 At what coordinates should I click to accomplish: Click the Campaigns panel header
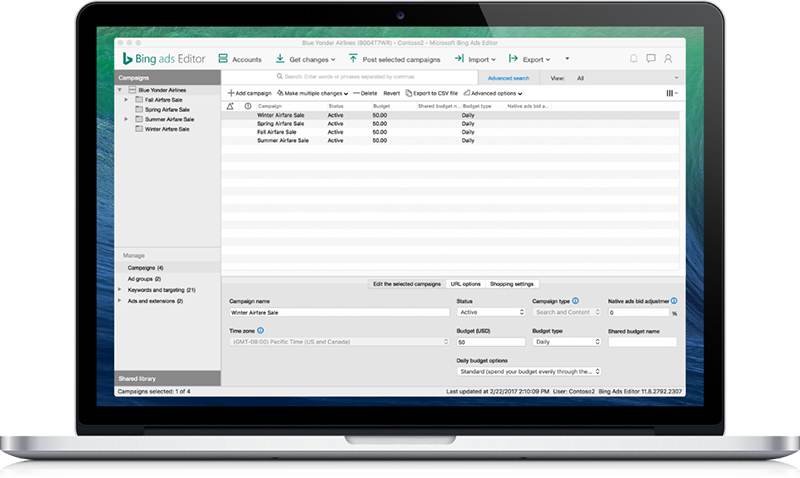pos(167,78)
